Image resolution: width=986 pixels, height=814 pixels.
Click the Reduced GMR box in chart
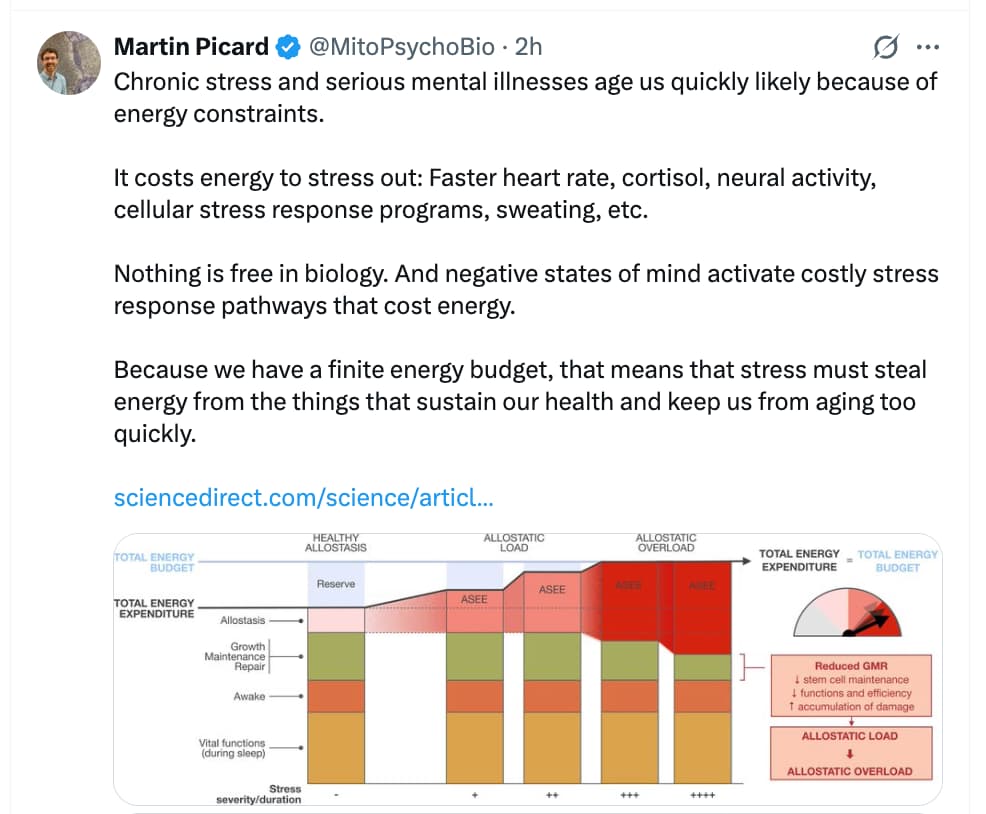pyautogui.click(x=850, y=686)
